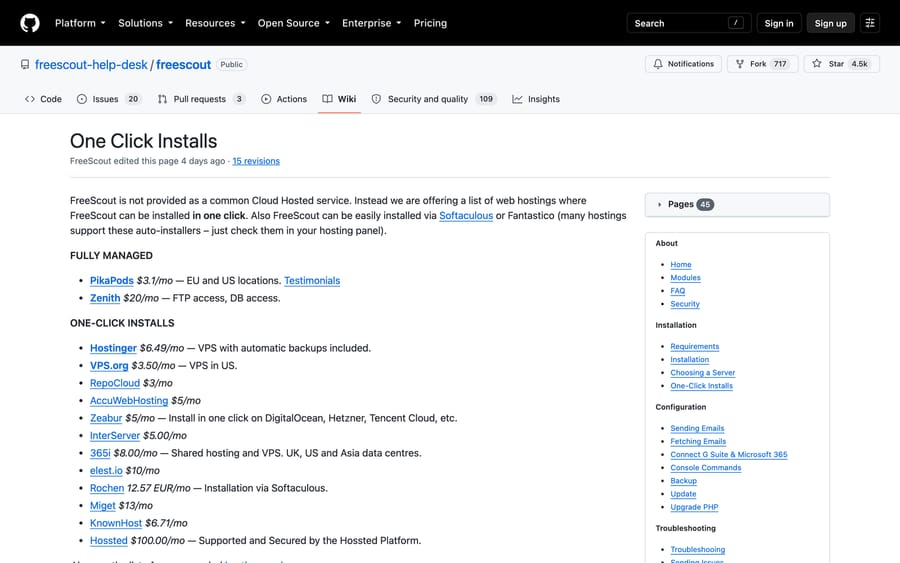Click the bell icon in Notifications
The height and width of the screenshot is (563, 900).
pyautogui.click(x=658, y=64)
